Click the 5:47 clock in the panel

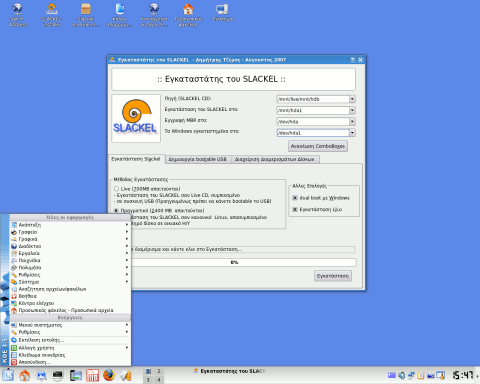463,375
